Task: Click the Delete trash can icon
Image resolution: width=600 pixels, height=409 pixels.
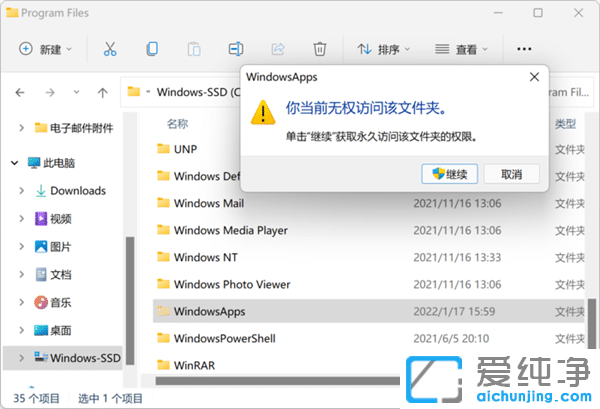Action: pos(320,49)
